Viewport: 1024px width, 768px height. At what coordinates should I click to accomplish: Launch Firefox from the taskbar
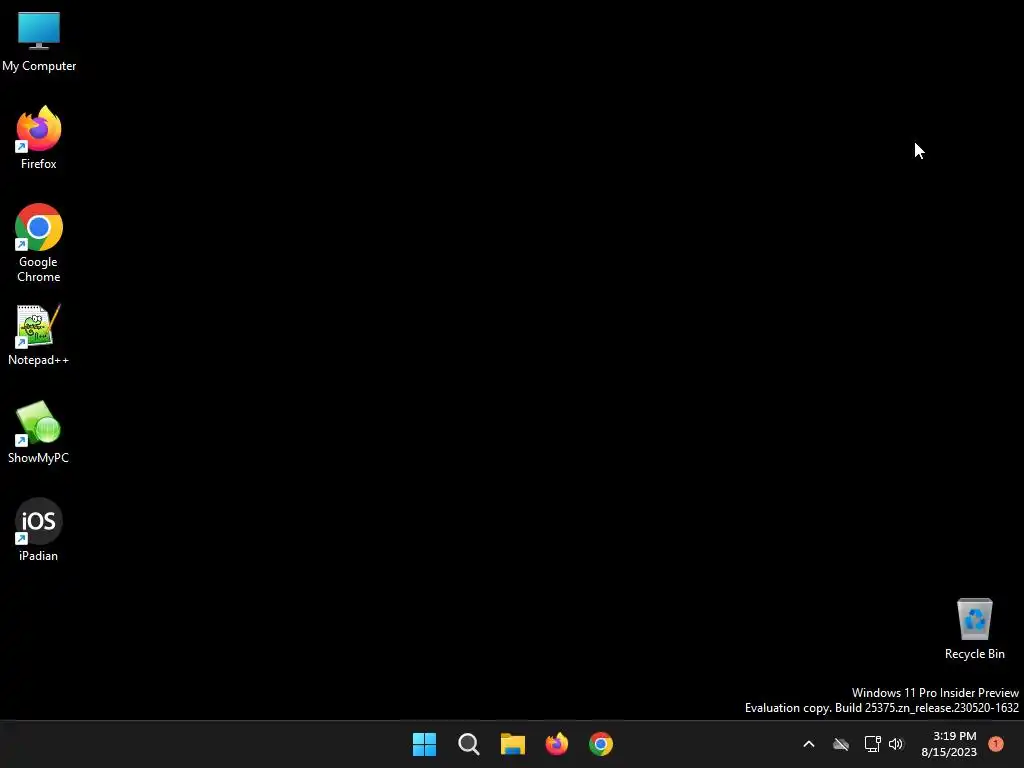(x=556, y=744)
